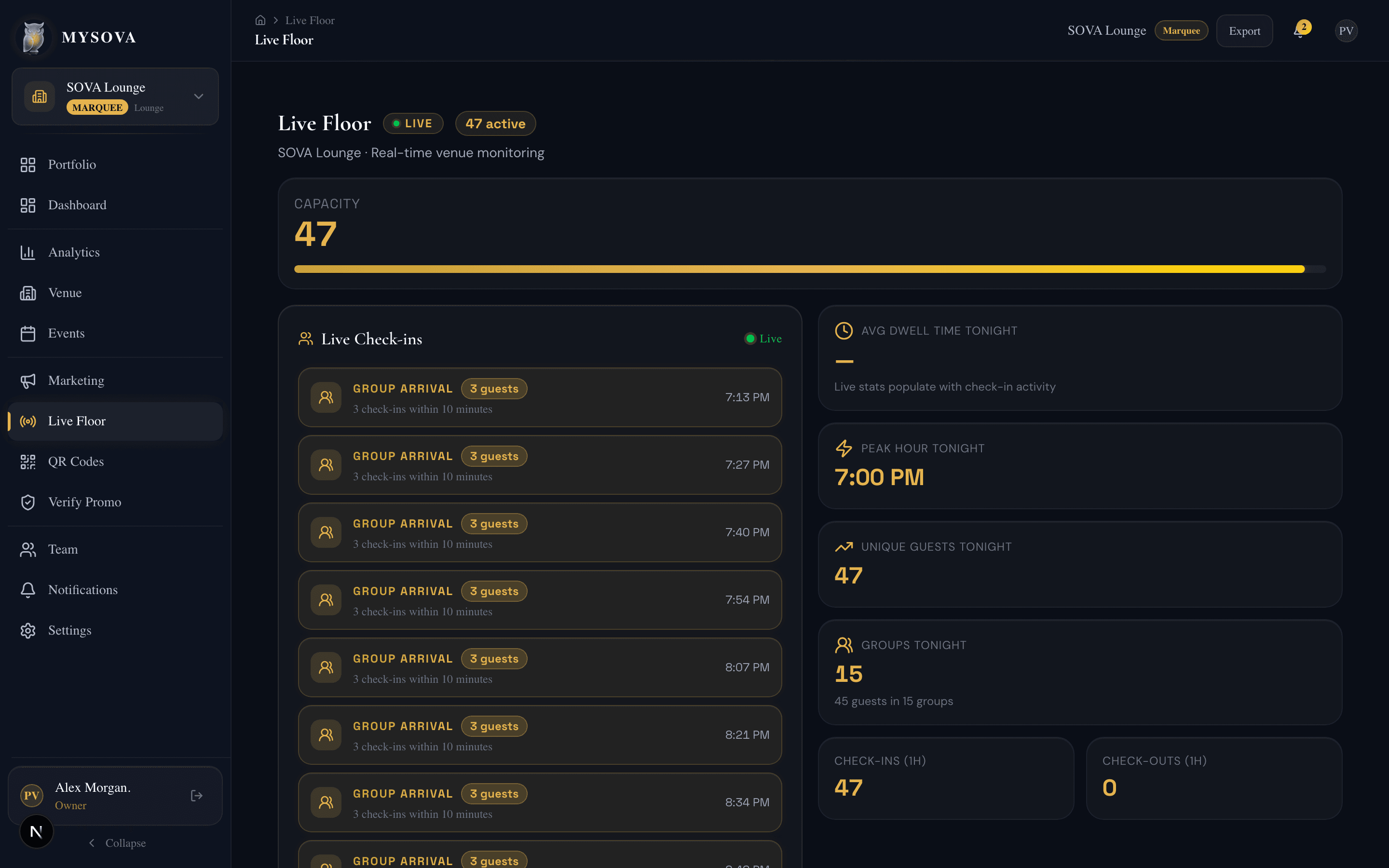Click the logout icon next to Alex Morgan
Image resolution: width=1389 pixels, height=868 pixels.
pyautogui.click(x=196, y=795)
